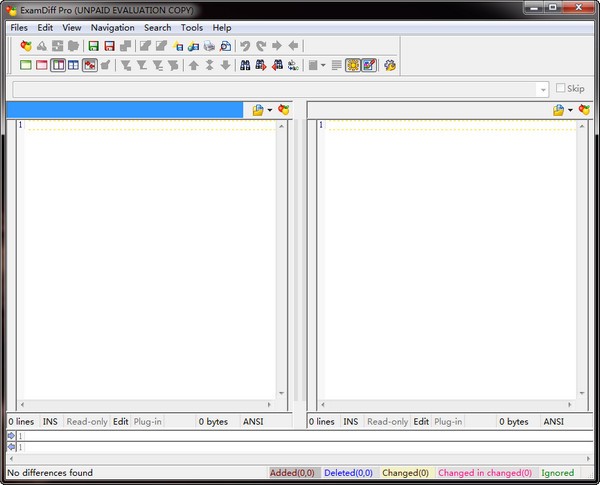The width and height of the screenshot is (600, 485).
Task: Click left pane horizontal scrollbar right arrow
Action: pos(269,405)
